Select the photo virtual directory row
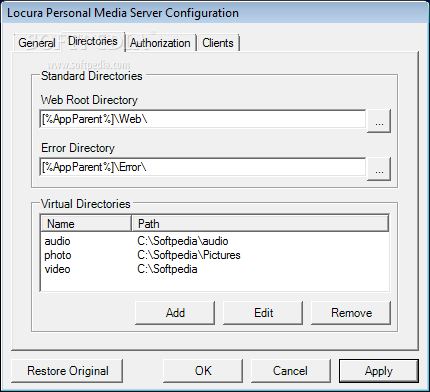Image resolution: width=430 pixels, height=392 pixels. point(215,255)
